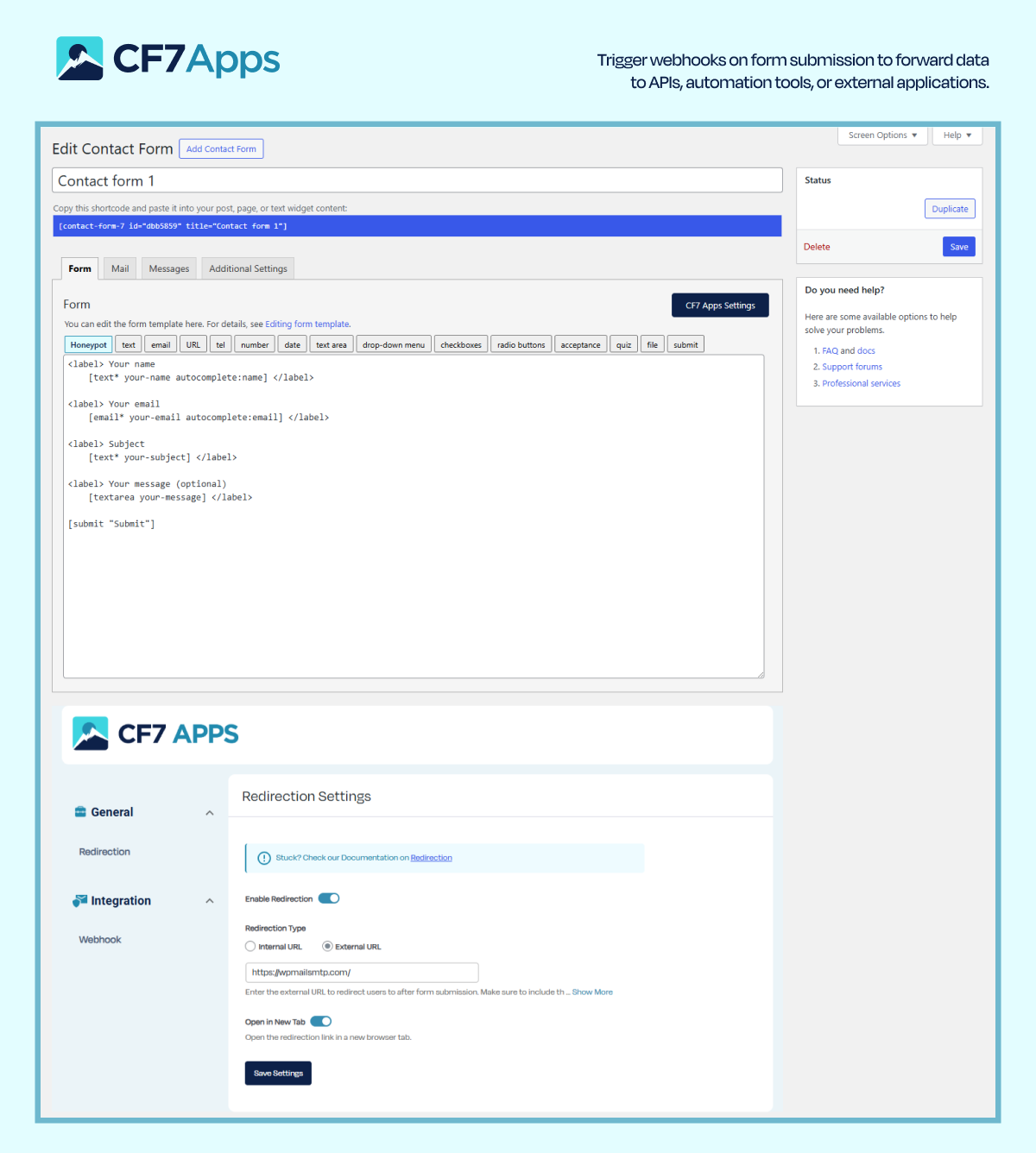Click the General section icon
This screenshot has width=1036, height=1153.
pos(79,811)
